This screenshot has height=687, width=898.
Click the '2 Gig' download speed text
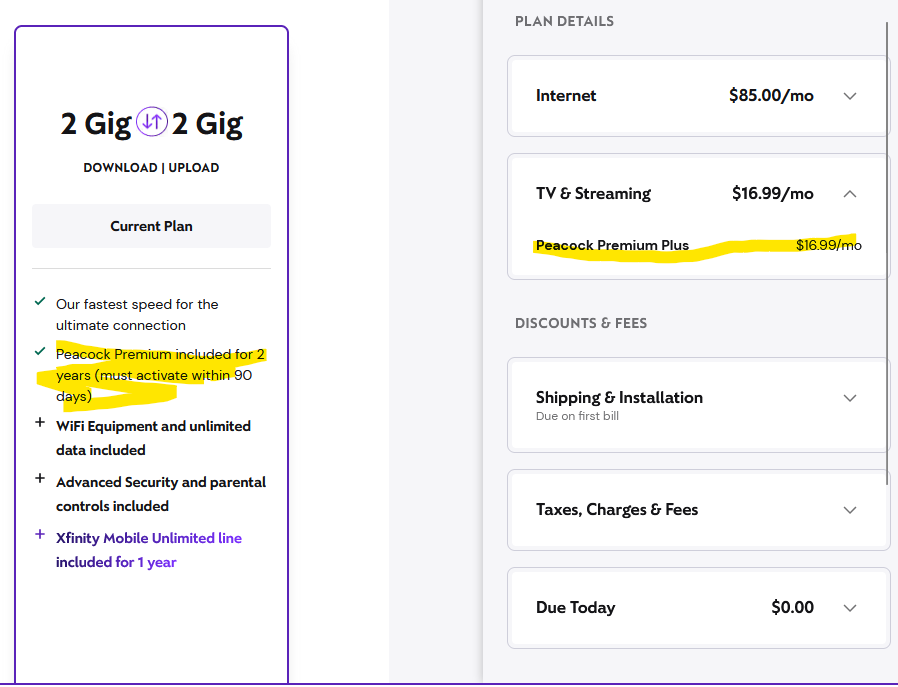tap(96, 124)
